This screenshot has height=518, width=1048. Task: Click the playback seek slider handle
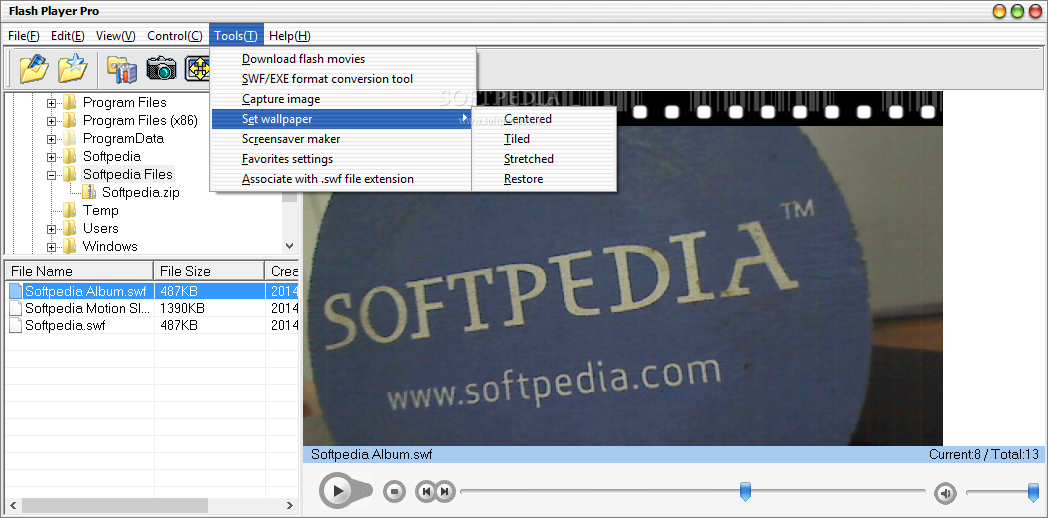tap(745, 491)
